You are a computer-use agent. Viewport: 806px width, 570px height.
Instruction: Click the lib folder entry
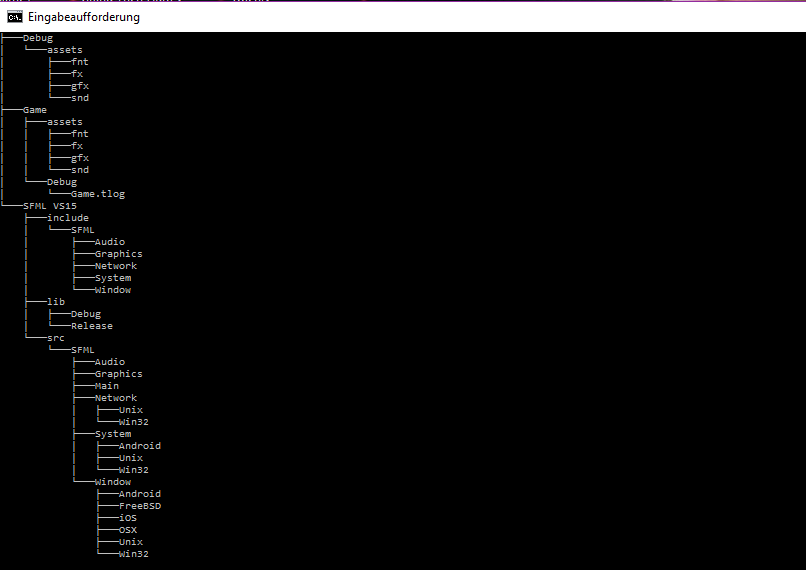click(x=56, y=302)
